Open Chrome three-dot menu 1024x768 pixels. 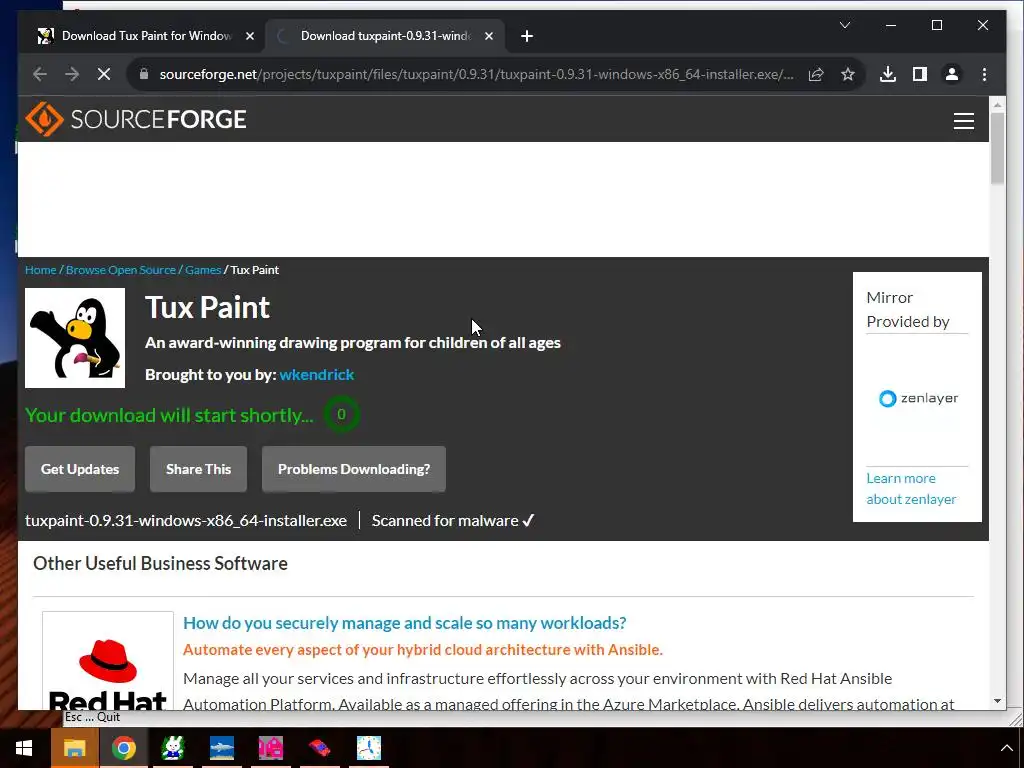[984, 74]
